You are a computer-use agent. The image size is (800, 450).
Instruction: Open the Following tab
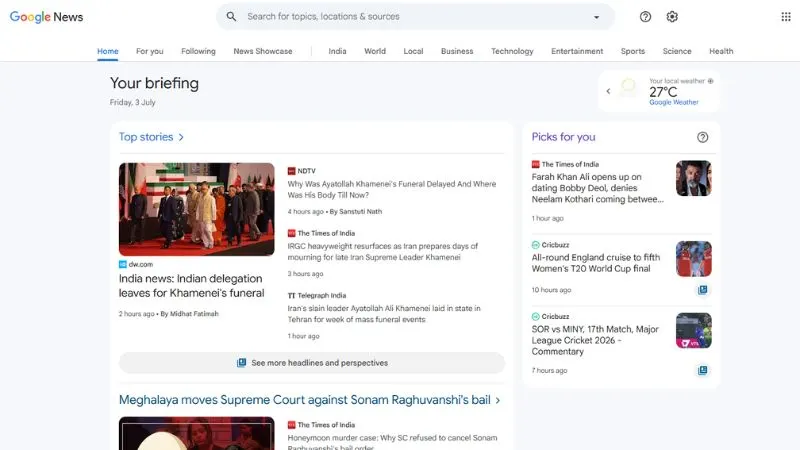click(x=198, y=51)
